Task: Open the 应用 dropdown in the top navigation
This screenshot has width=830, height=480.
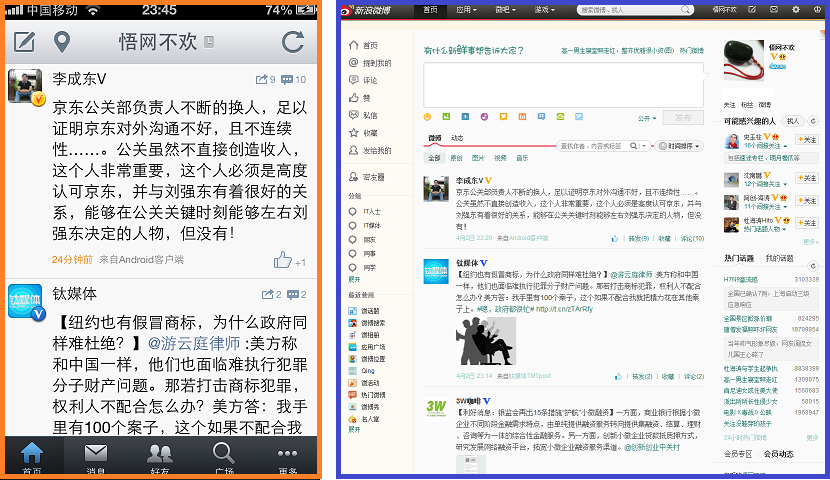Action: click(466, 10)
